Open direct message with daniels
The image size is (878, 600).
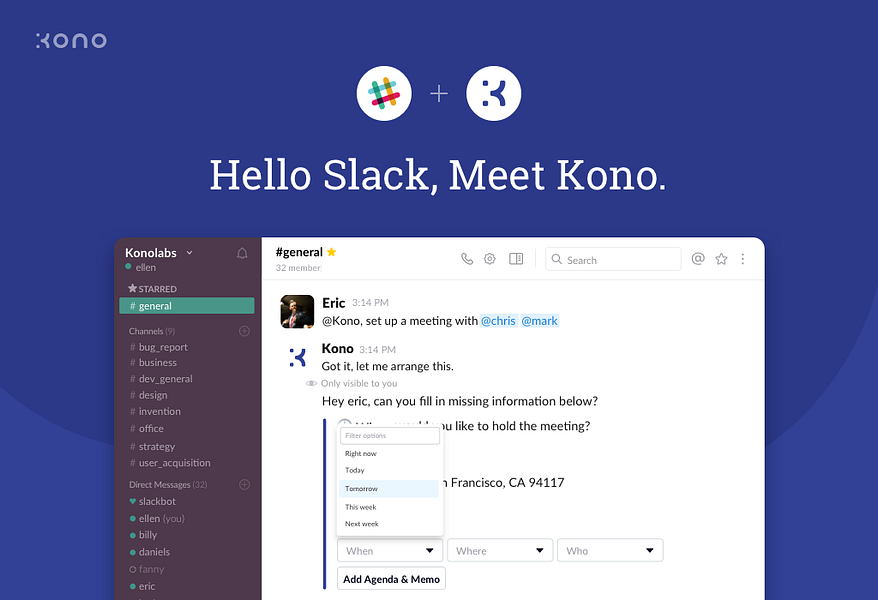pyautogui.click(x=150, y=552)
